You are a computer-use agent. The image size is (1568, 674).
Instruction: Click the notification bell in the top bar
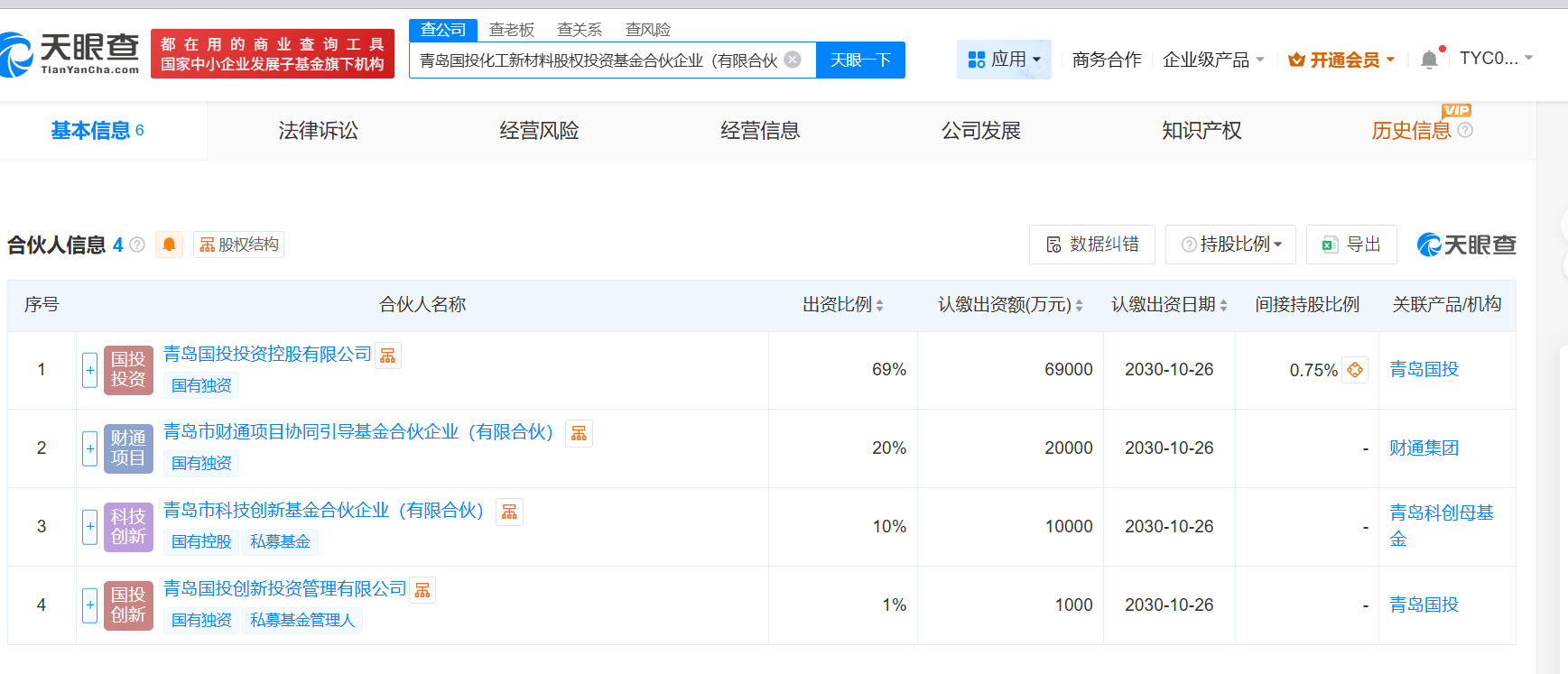tap(1429, 60)
